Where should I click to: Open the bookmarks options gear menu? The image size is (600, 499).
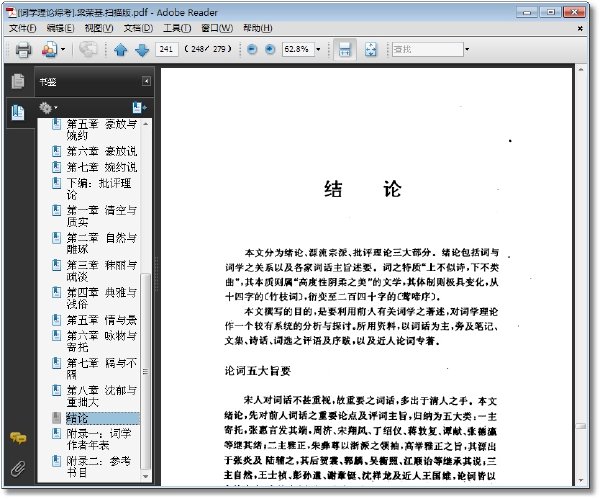click(48, 108)
